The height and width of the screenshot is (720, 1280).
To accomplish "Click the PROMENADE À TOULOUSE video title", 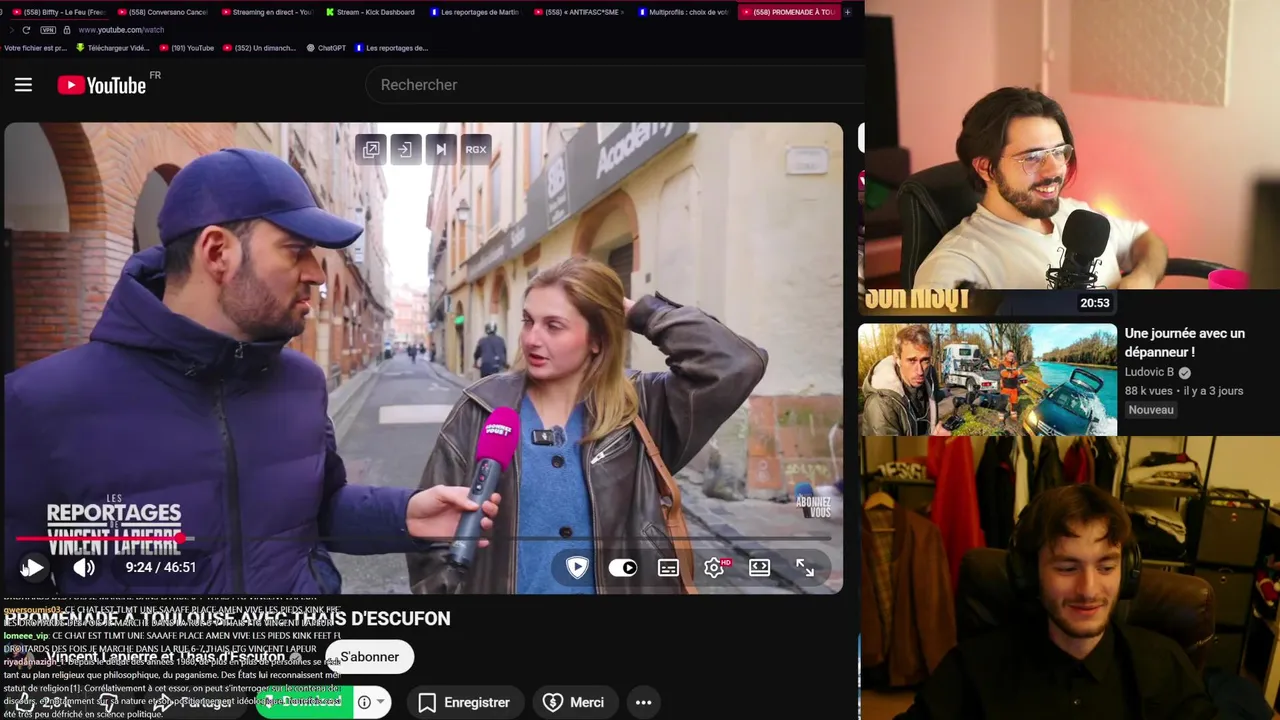I will (228, 619).
